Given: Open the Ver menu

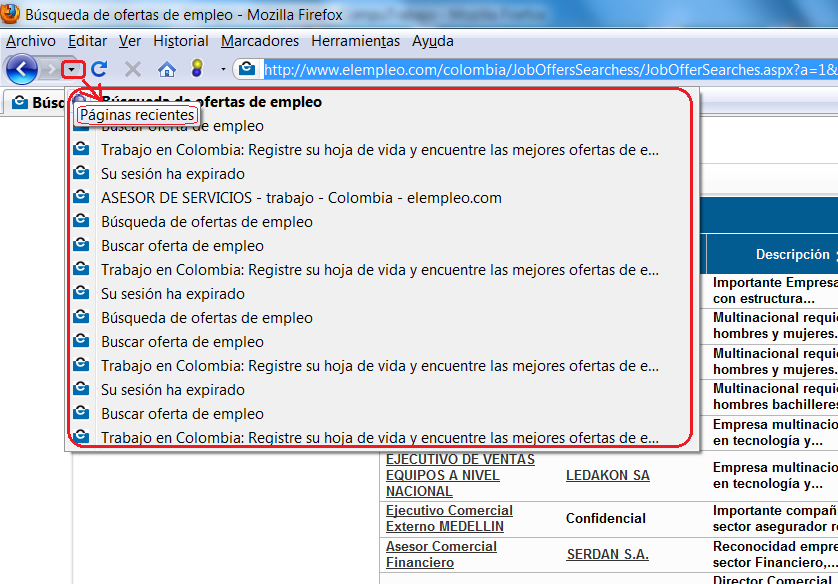Looking at the screenshot, I should coord(130,41).
